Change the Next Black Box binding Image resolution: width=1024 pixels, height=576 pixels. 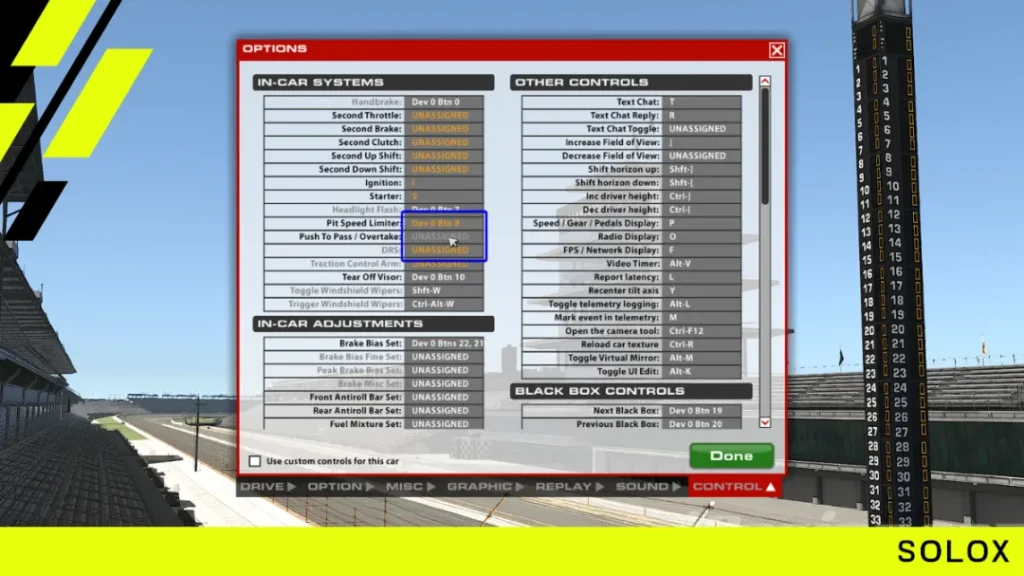[702, 411]
